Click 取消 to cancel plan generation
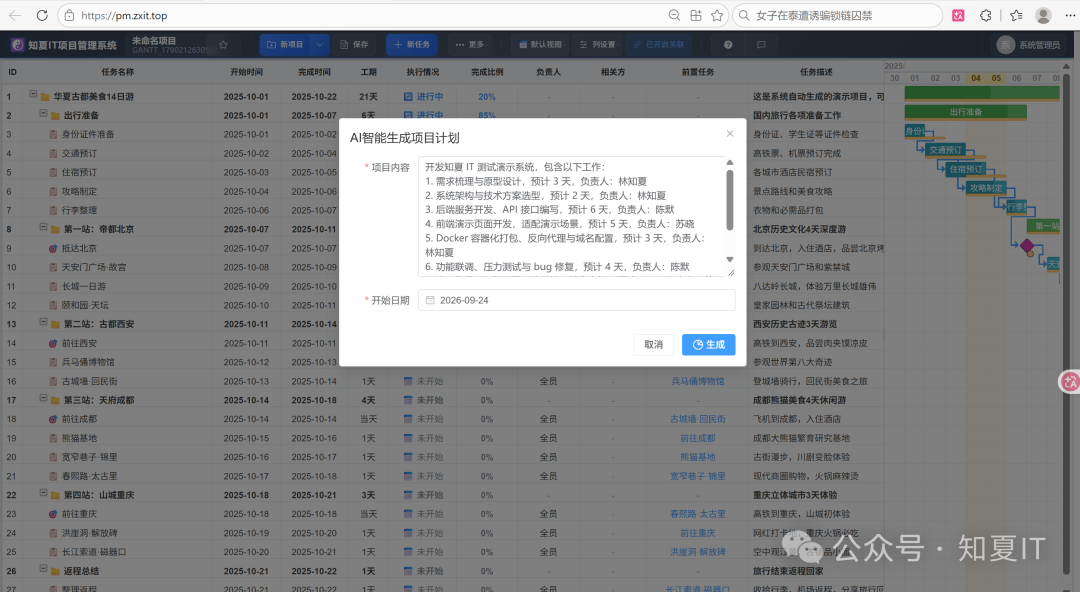The image size is (1080, 592). pyautogui.click(x=653, y=345)
